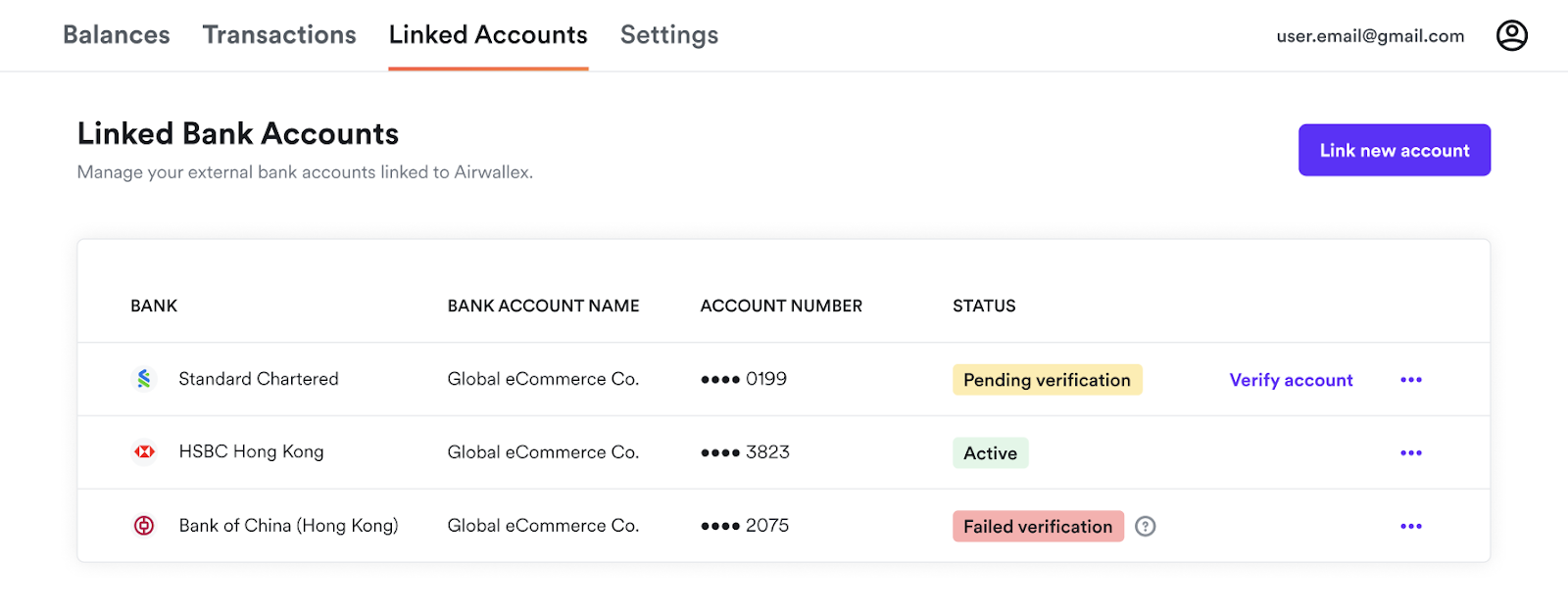Click the ACCOUNT NUMBER column header
The width and height of the screenshot is (1568, 612).
coord(781,306)
